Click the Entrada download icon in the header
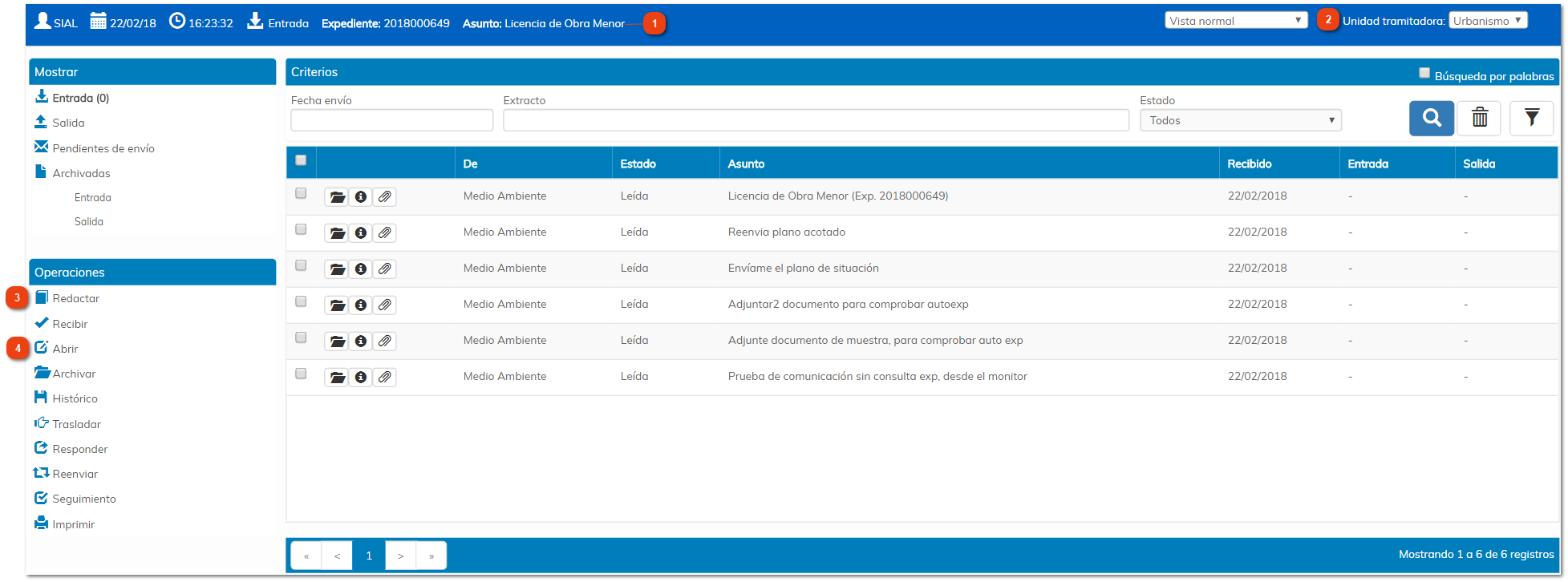This screenshot has width=1568, height=582. (x=255, y=21)
